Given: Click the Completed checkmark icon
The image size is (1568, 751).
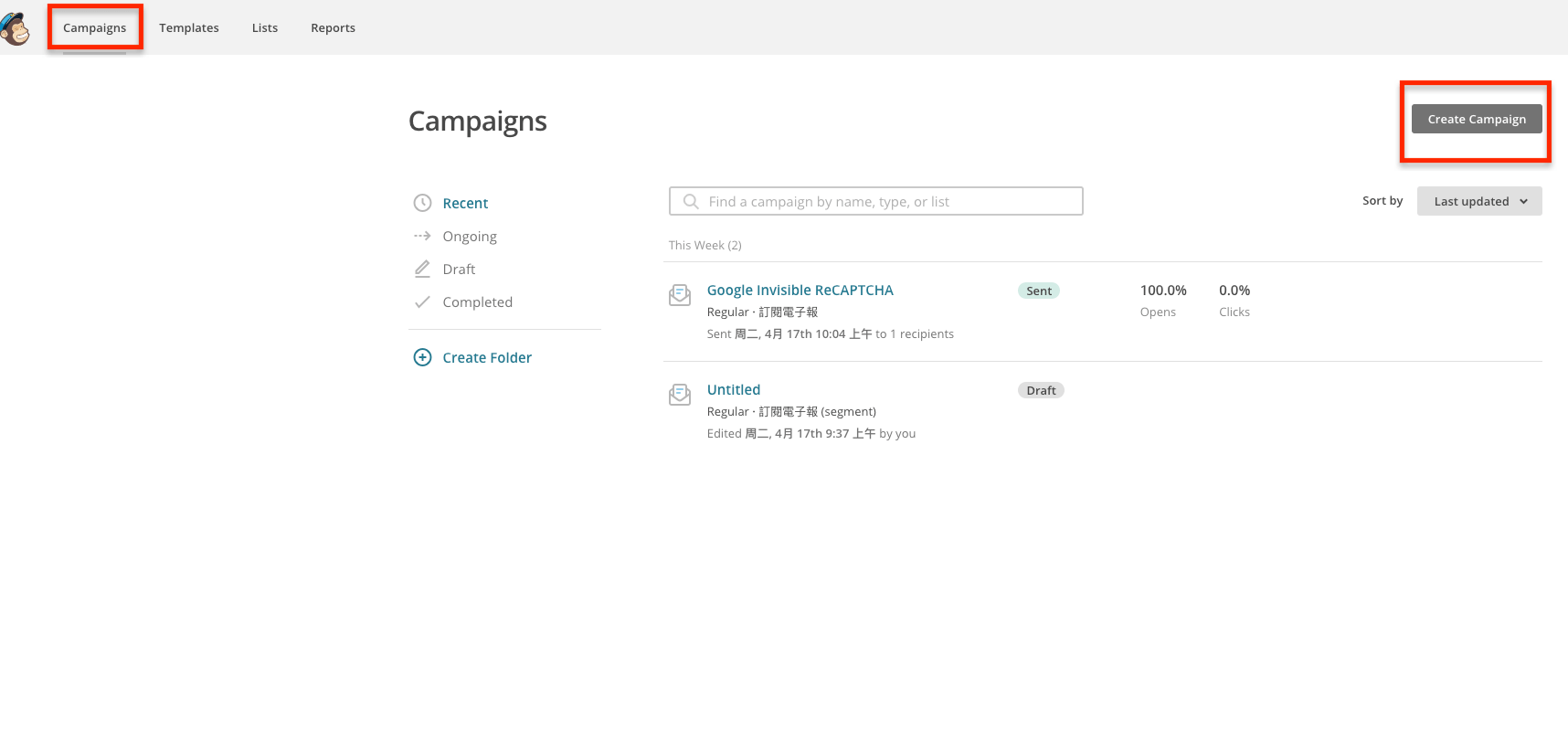Looking at the screenshot, I should (422, 301).
